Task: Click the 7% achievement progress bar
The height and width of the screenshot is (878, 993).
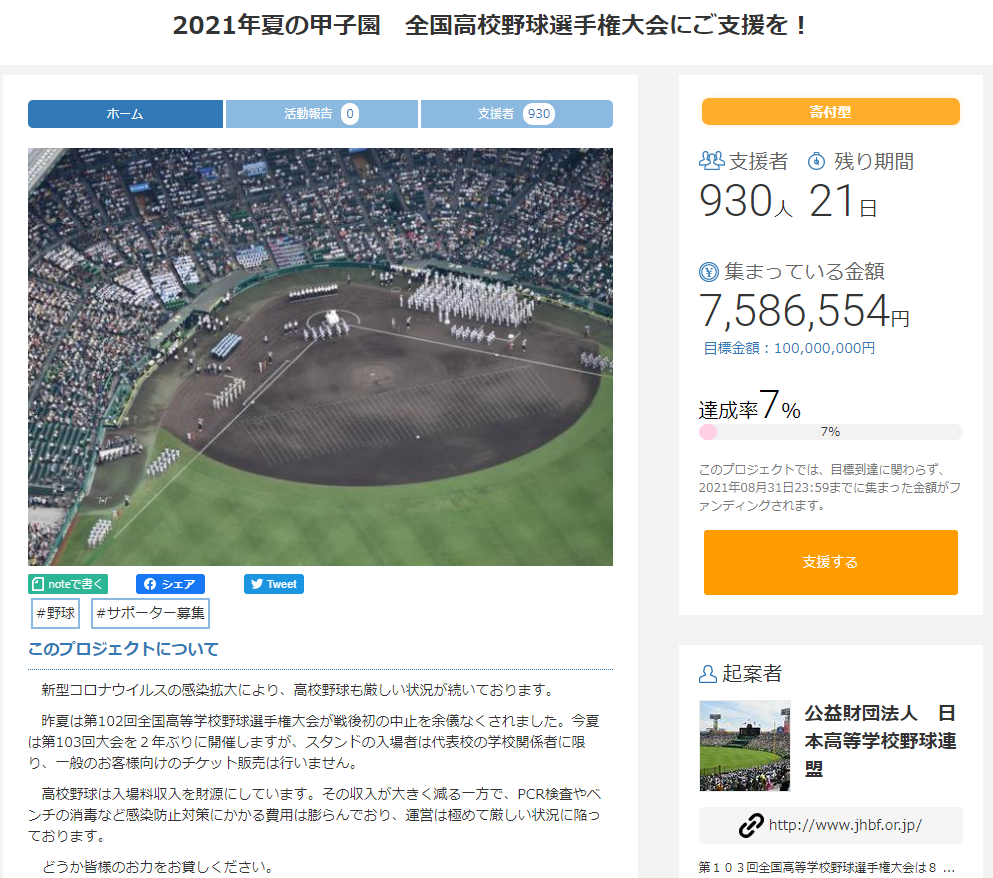Action: click(x=830, y=432)
